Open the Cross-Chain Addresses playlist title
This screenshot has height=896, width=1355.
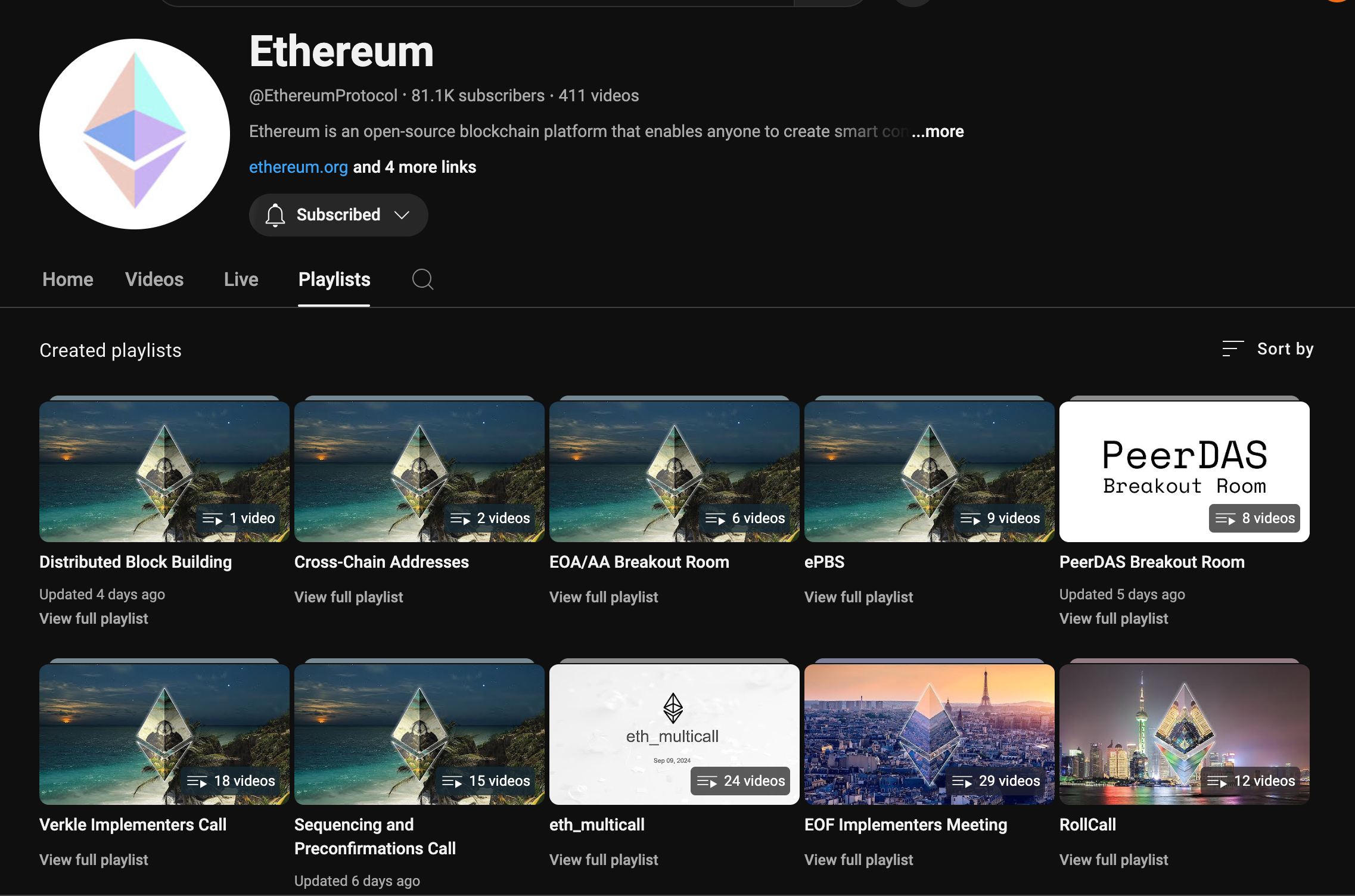pyautogui.click(x=381, y=562)
